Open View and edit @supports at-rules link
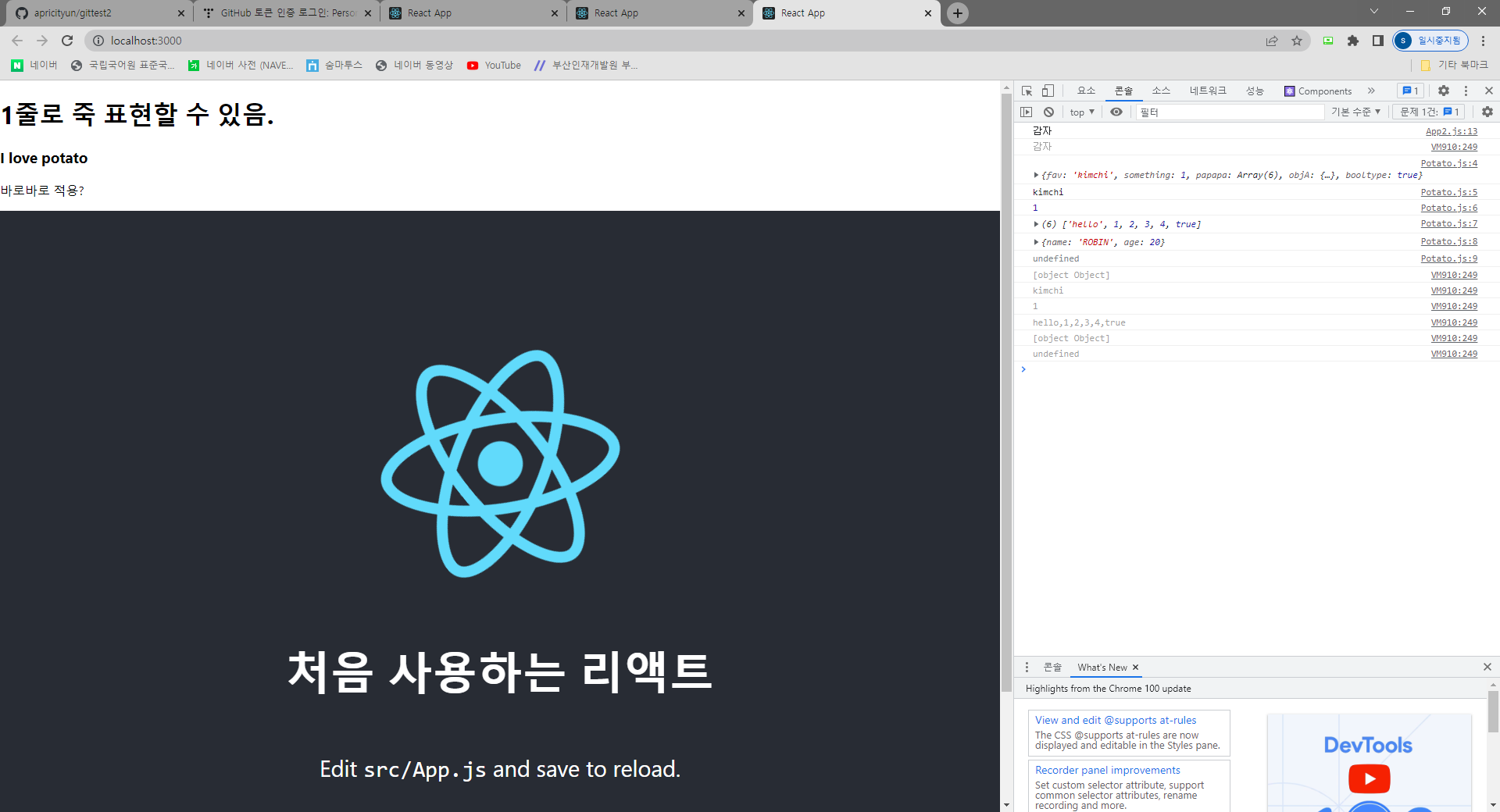 1116,720
